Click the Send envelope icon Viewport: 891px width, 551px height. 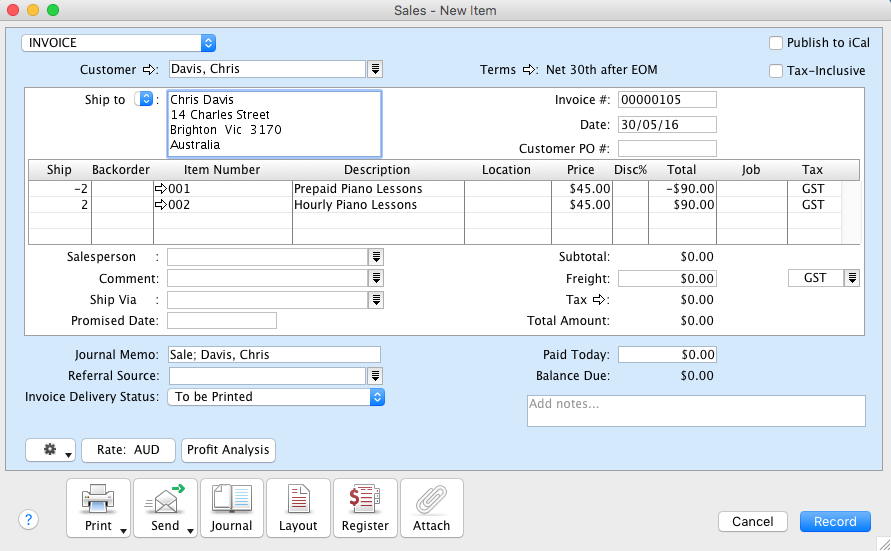point(165,500)
